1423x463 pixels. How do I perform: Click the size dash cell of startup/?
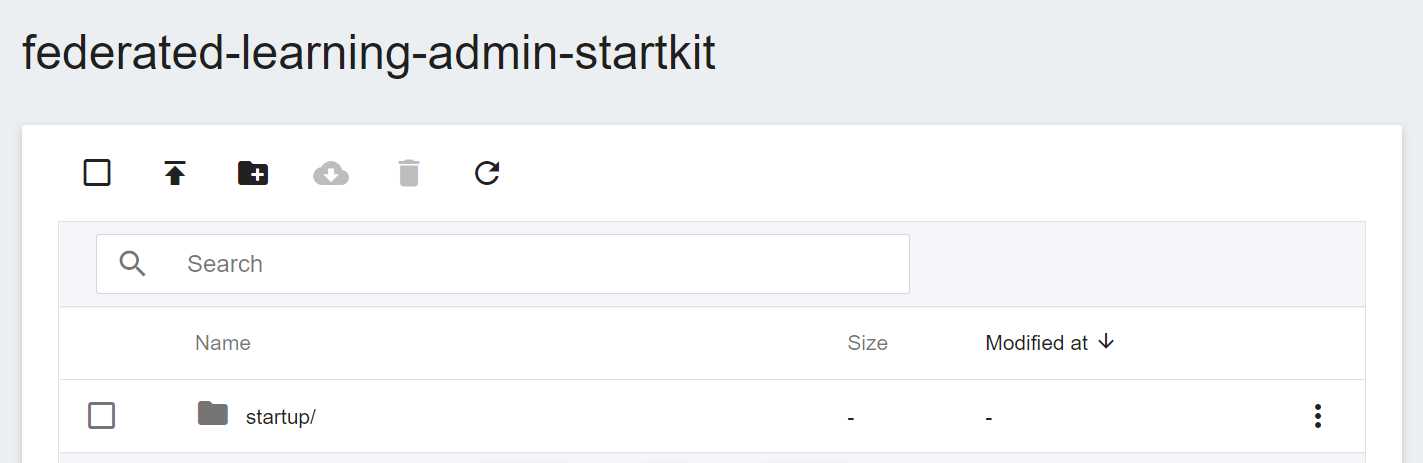(850, 417)
